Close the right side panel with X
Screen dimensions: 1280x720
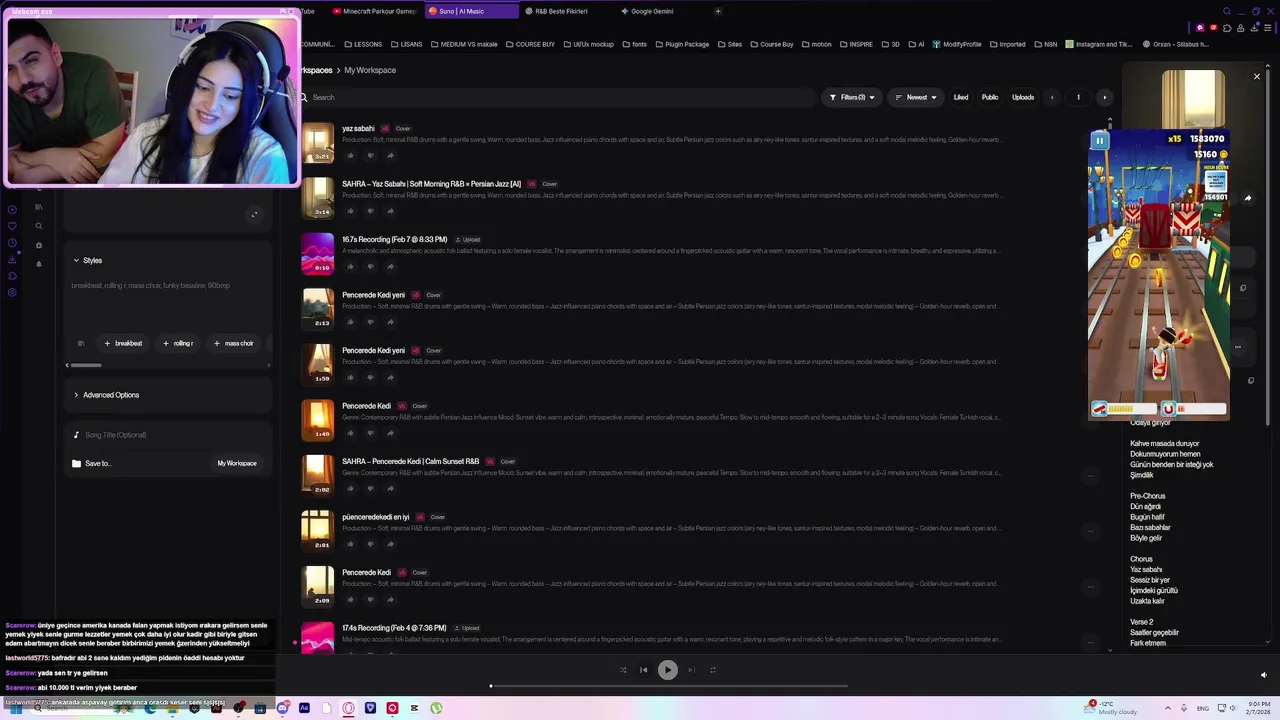tap(1257, 76)
